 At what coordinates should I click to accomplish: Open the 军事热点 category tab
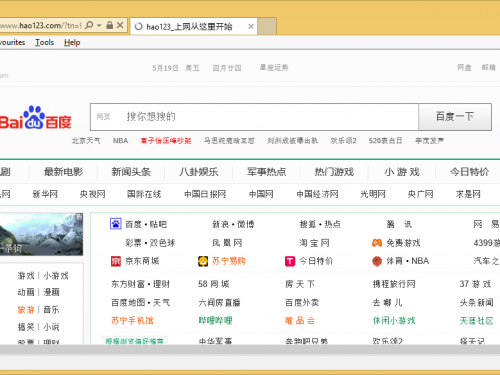pos(266,172)
